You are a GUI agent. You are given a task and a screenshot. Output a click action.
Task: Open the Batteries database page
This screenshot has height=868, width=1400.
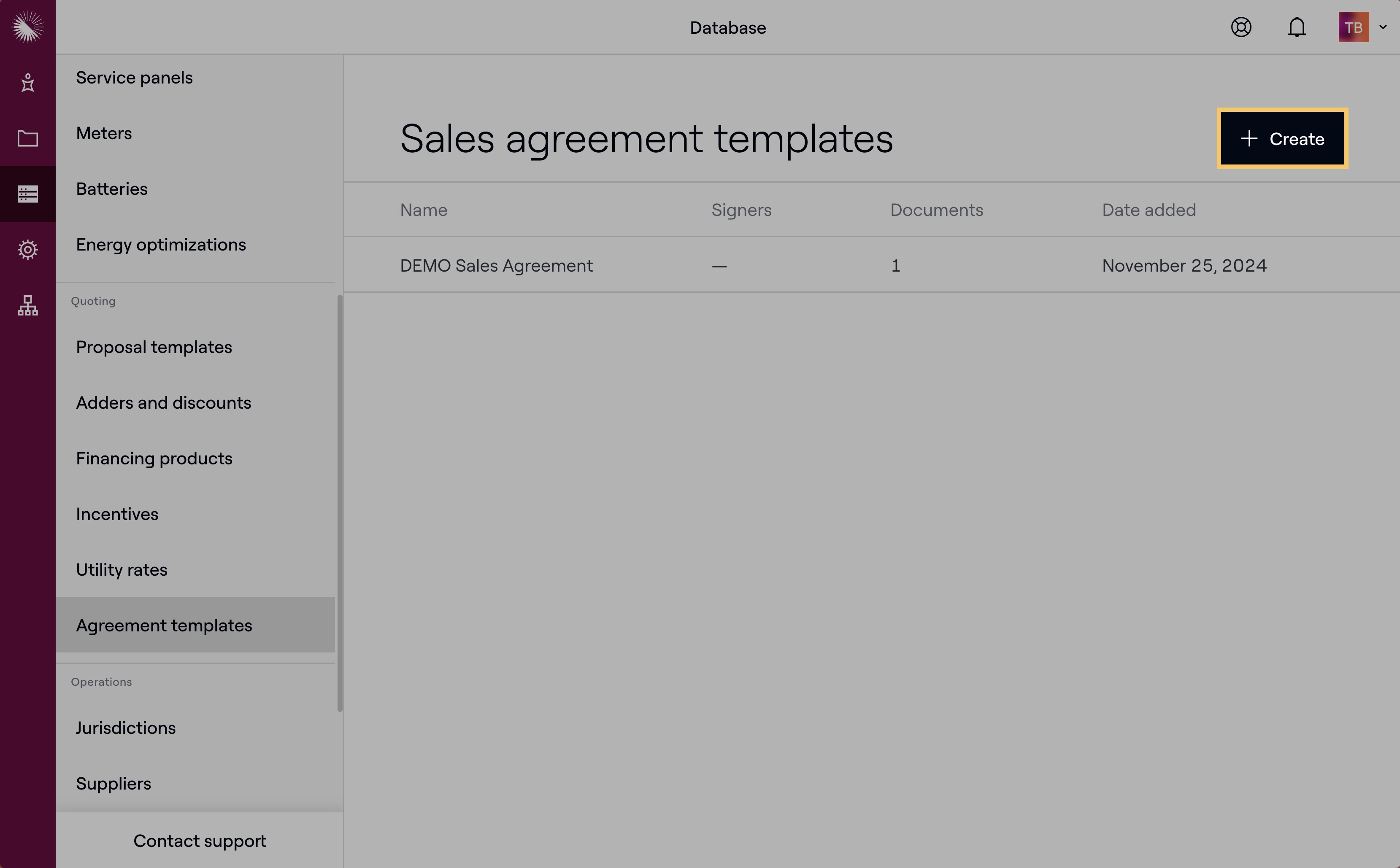pos(111,189)
